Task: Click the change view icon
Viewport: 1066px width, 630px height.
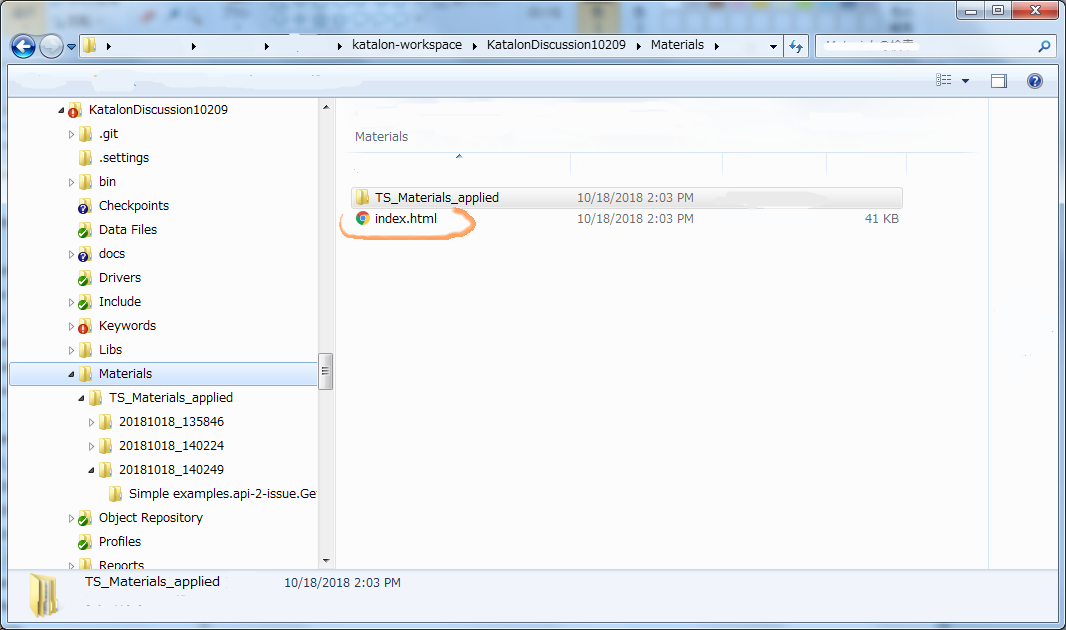Action: tap(944, 80)
